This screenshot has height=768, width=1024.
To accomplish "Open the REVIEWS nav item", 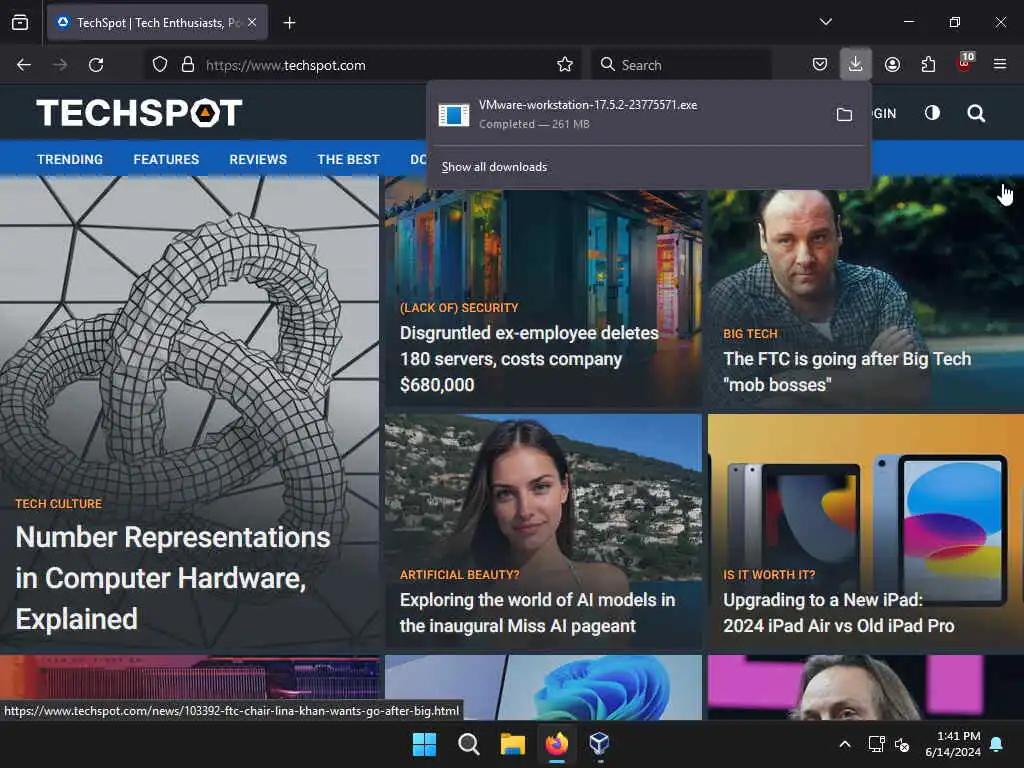I will 258,159.
